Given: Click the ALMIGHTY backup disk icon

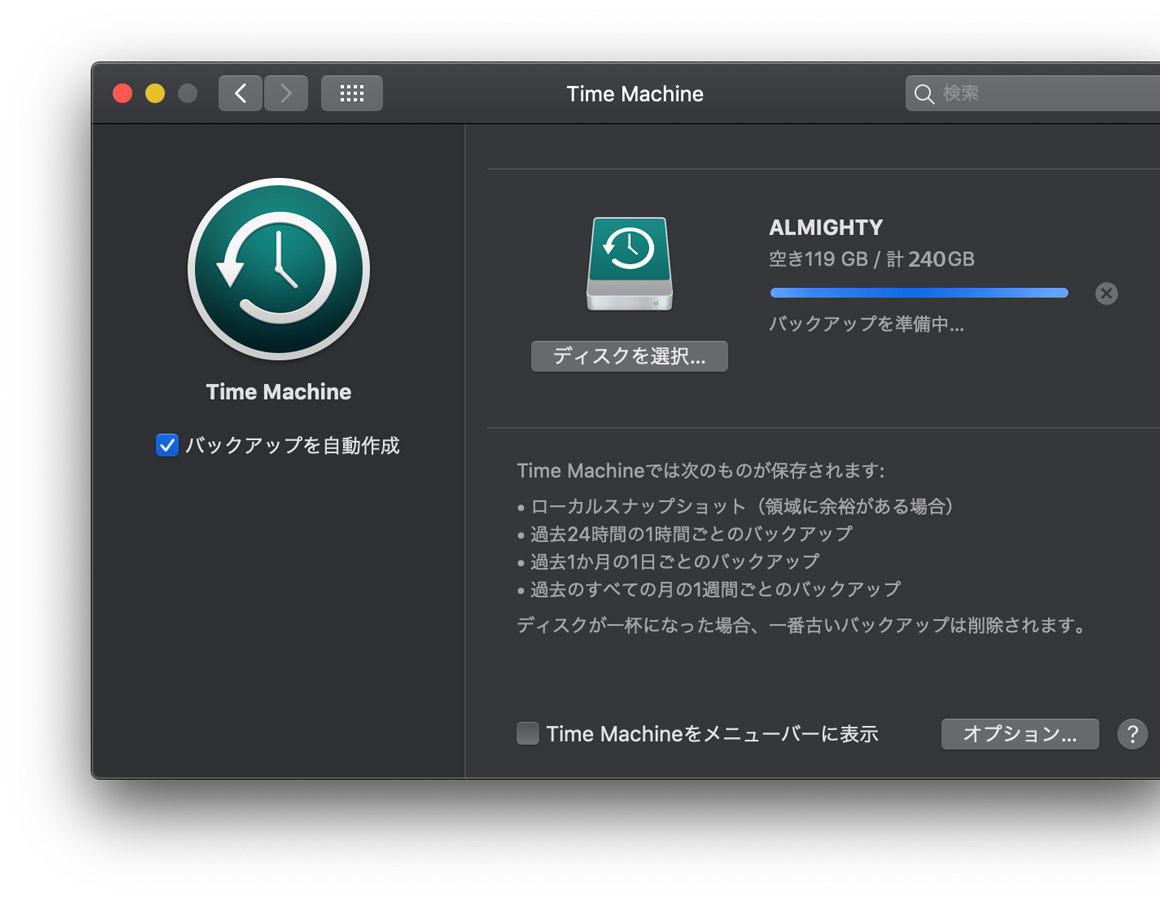Looking at the screenshot, I should pyautogui.click(x=630, y=263).
